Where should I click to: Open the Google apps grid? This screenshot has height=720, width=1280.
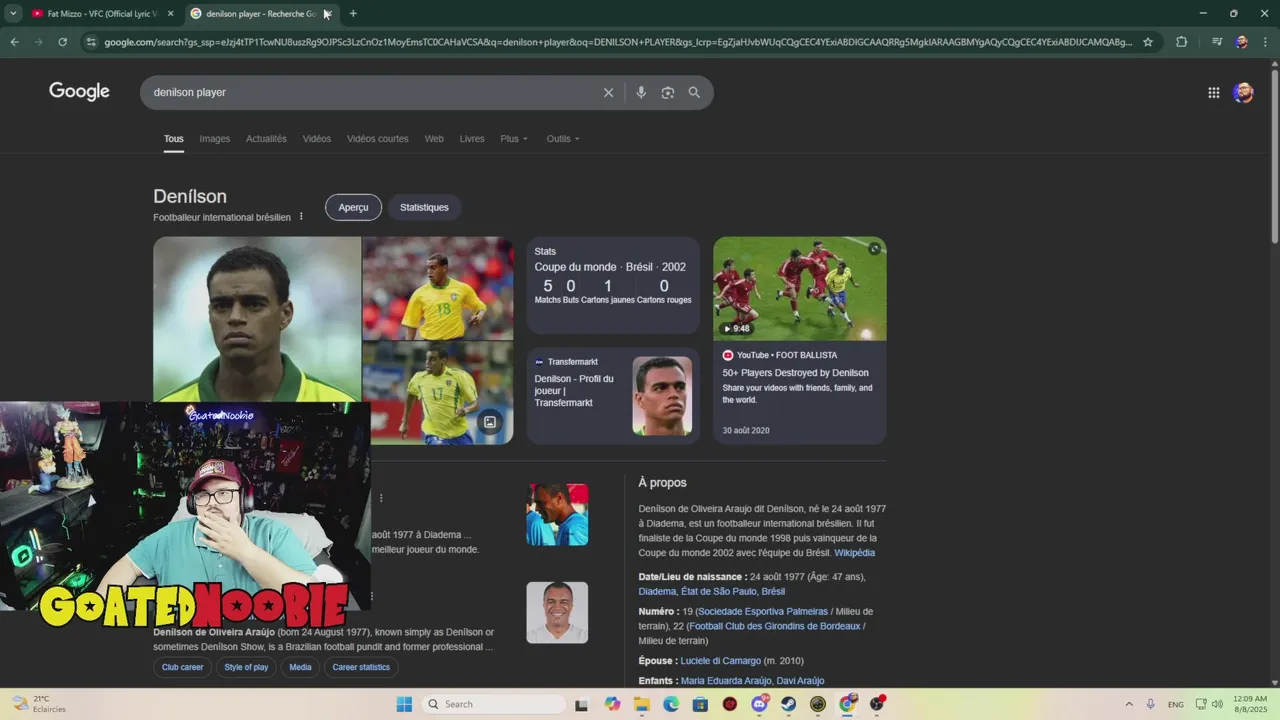(1213, 92)
